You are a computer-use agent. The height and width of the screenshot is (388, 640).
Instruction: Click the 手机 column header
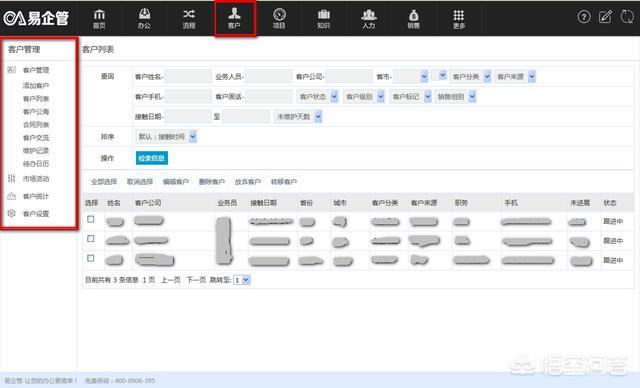[x=511, y=203]
